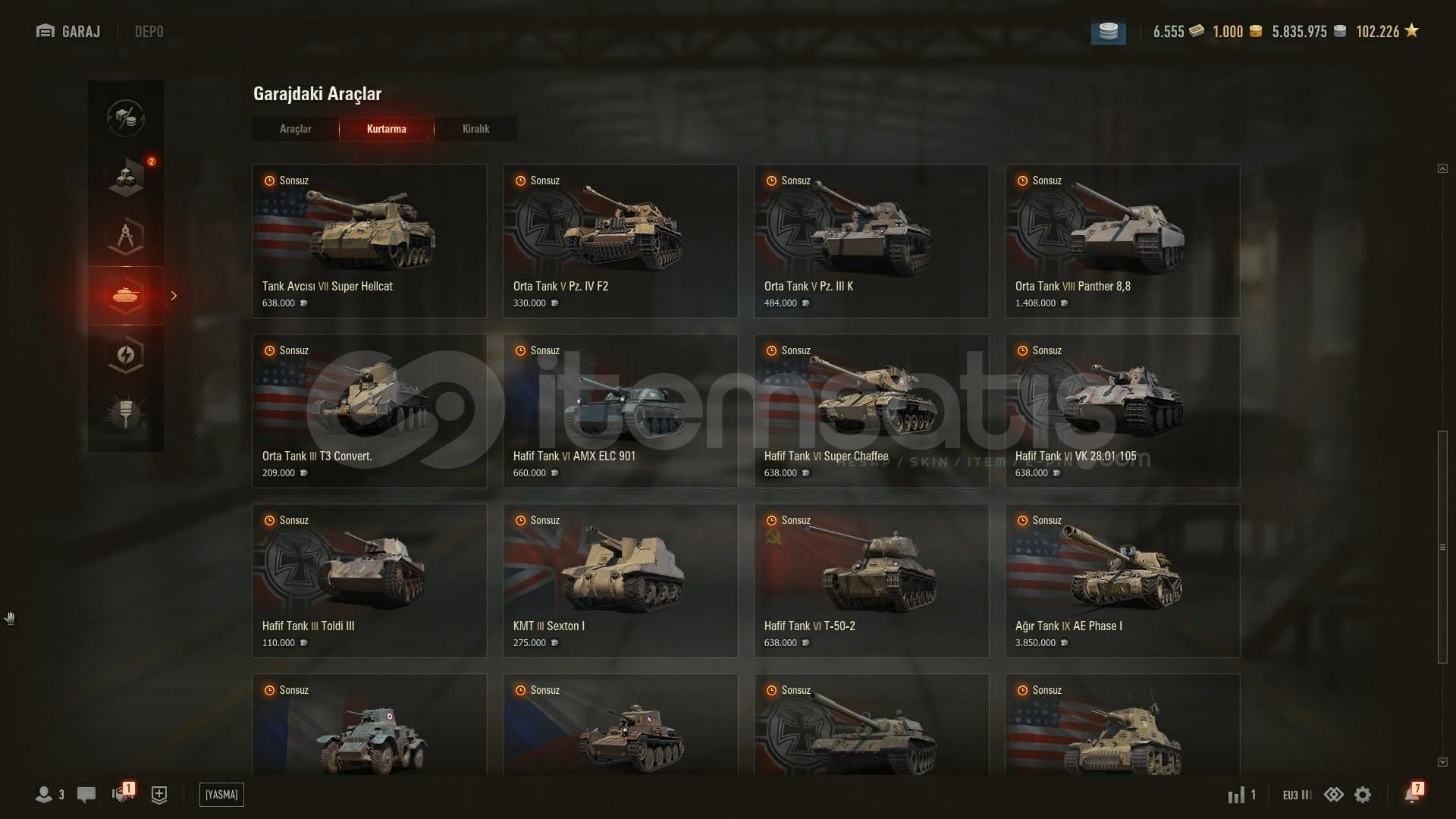
Task: Open the paint brush customization sidebar icon
Action: click(126, 413)
